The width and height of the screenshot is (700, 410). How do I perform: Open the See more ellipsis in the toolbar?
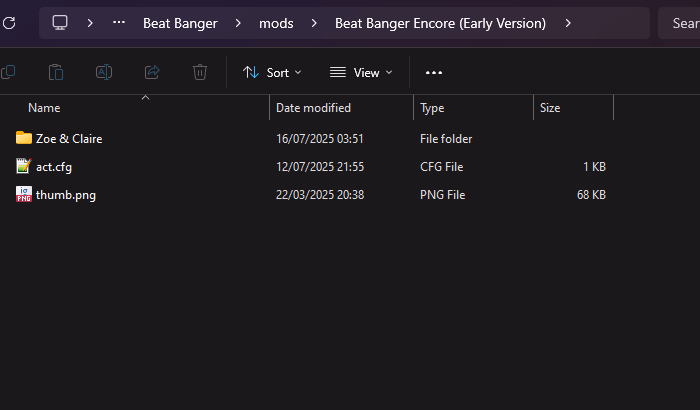(x=434, y=72)
